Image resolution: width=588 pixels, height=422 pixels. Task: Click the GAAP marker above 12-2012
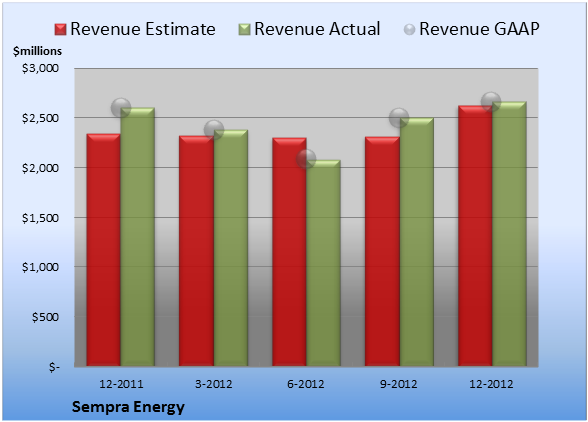click(x=491, y=102)
